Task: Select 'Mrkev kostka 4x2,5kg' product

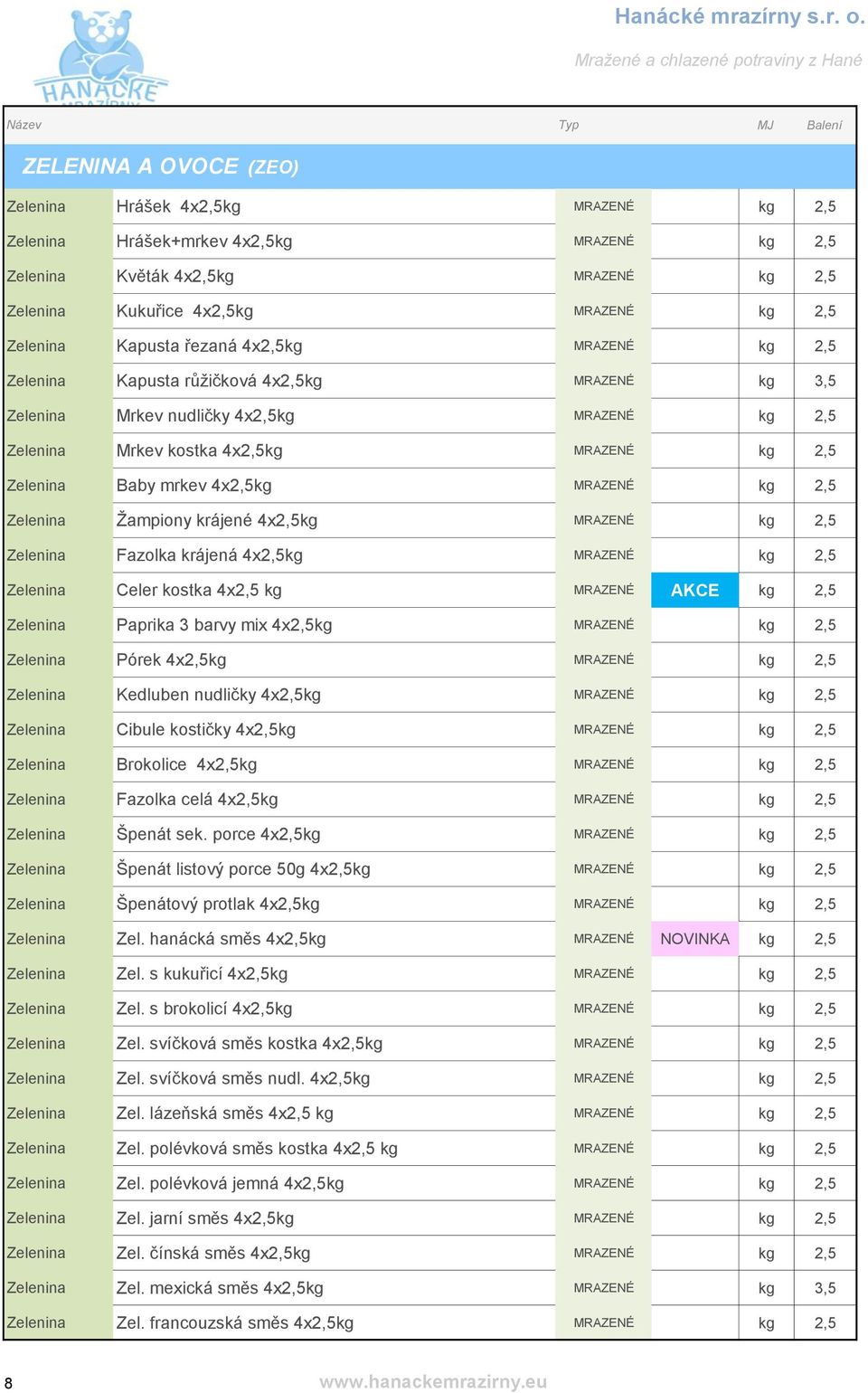Action: [200, 450]
